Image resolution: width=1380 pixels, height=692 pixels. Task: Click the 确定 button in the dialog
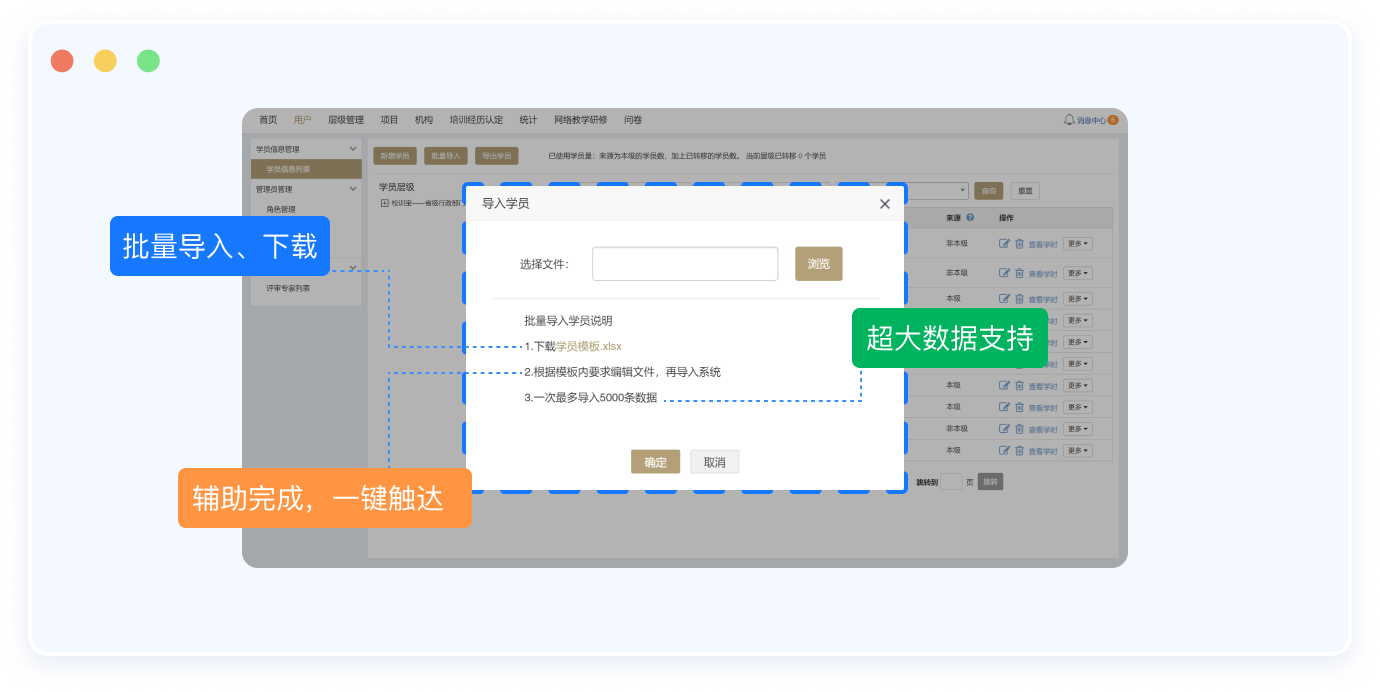[x=655, y=462]
